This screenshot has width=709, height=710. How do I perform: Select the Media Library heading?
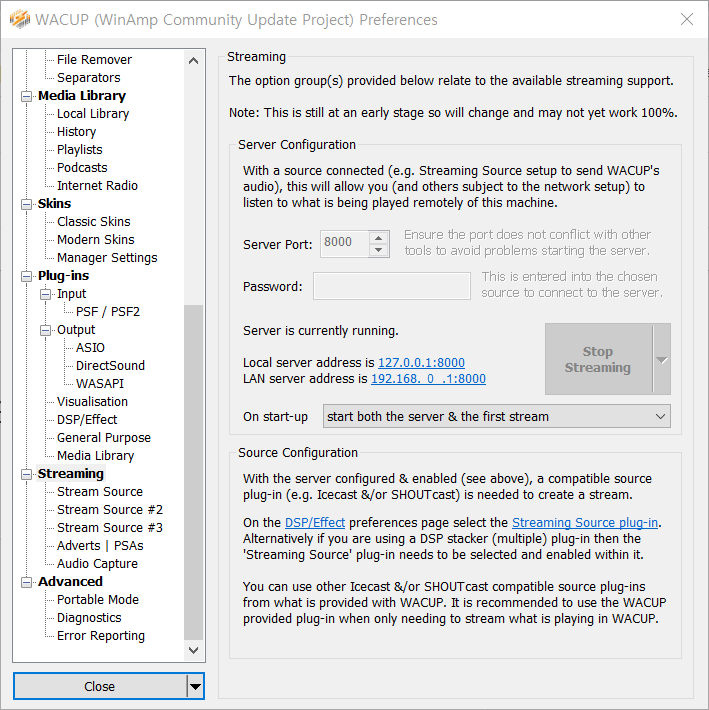pos(82,96)
